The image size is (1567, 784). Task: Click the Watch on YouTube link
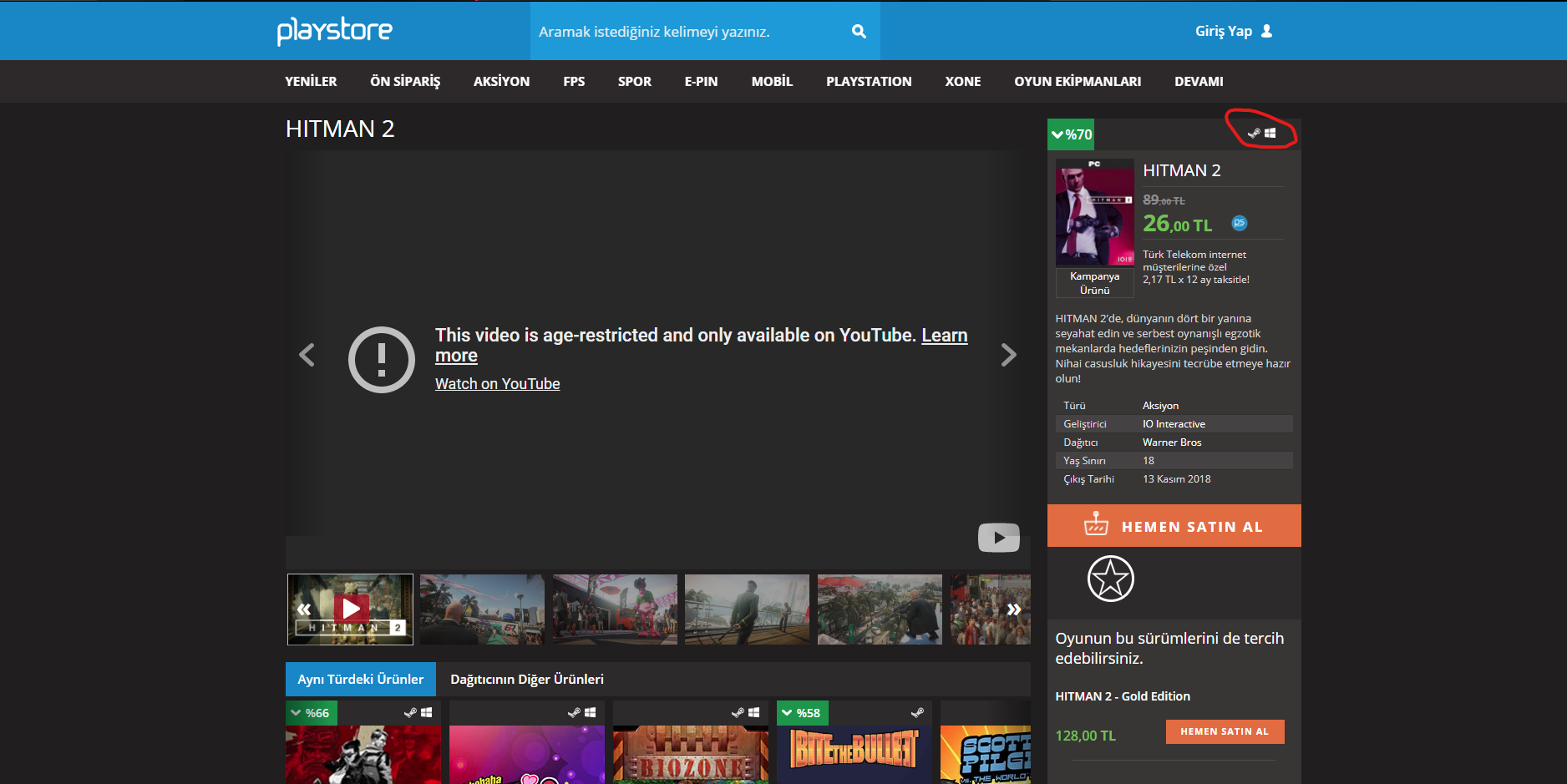point(498,383)
